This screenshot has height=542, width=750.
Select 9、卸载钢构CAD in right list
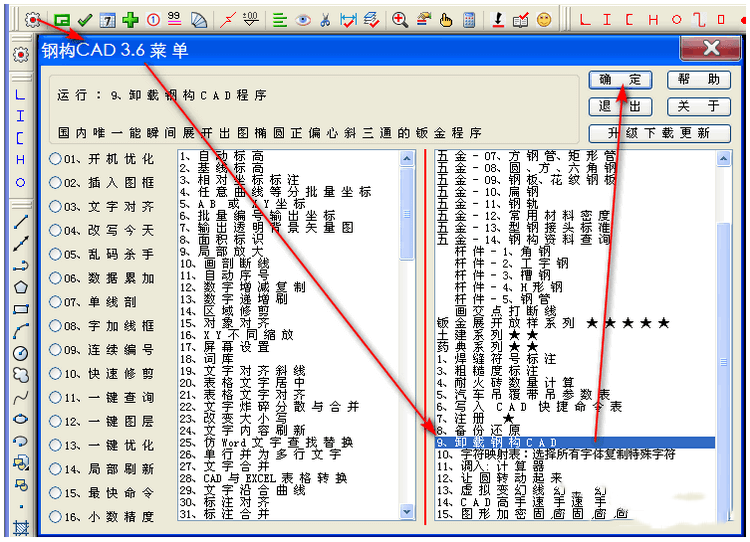(575, 442)
